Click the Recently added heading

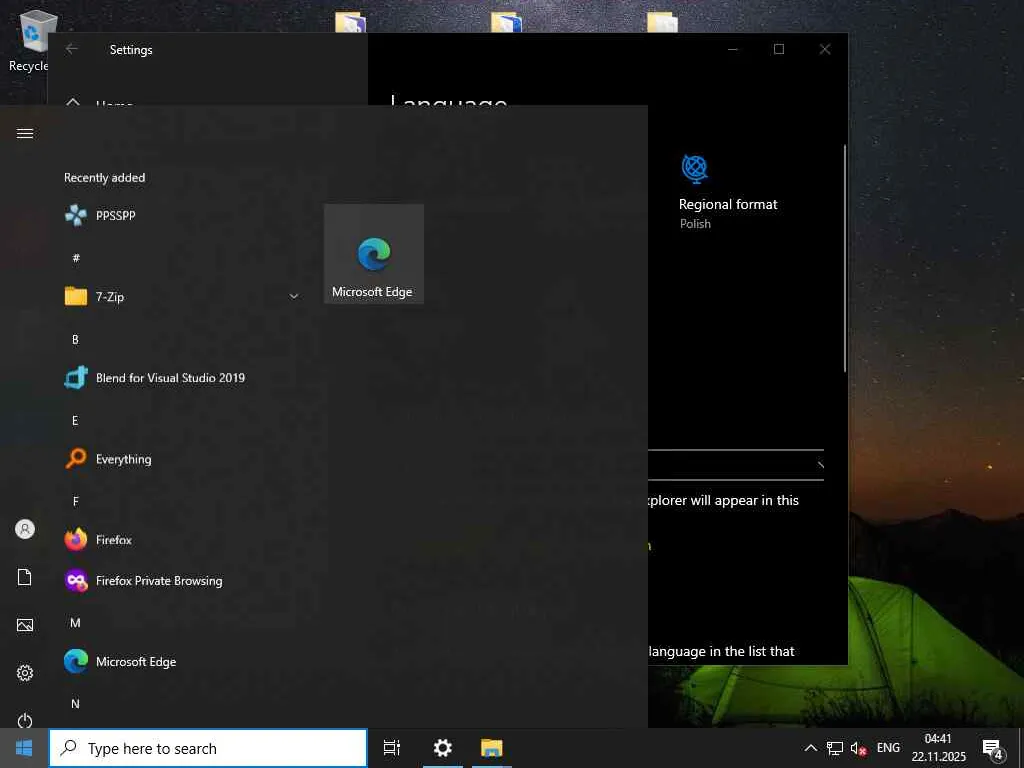pos(104,178)
